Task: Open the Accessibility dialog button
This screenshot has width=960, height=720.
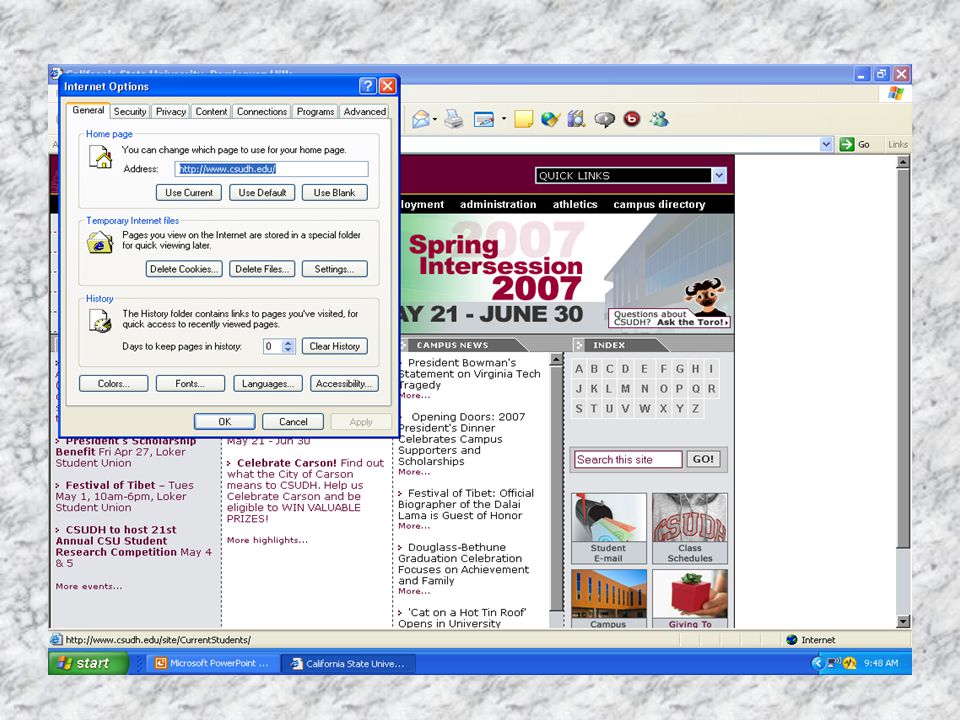Action: click(344, 384)
